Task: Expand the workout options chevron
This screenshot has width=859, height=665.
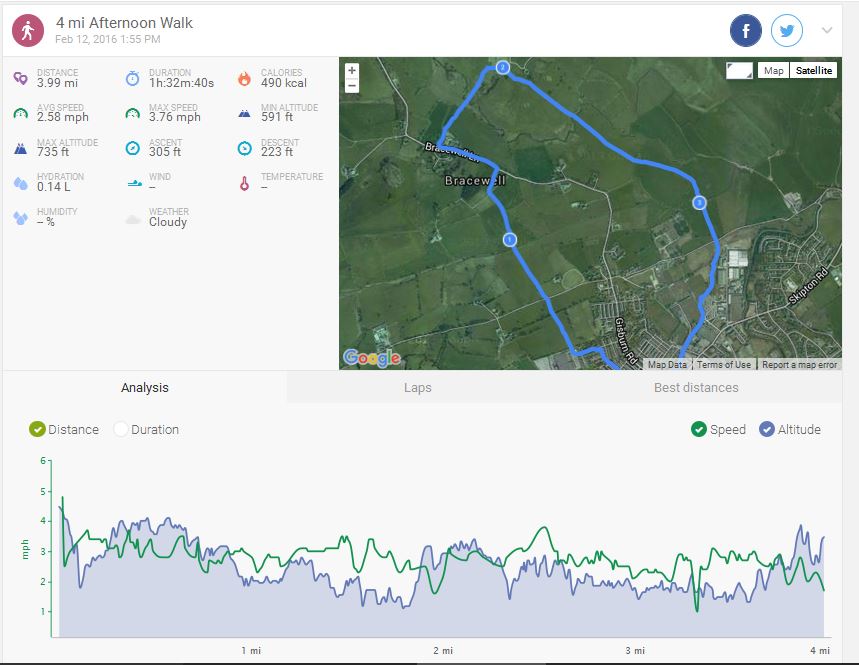Action: pos(827,30)
